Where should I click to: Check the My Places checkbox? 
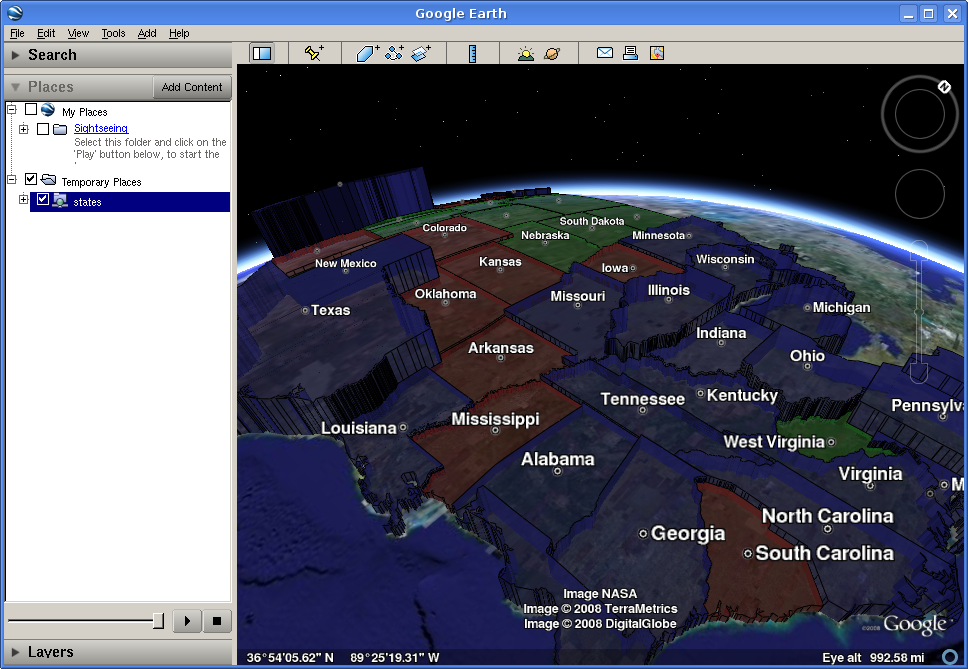tap(31, 110)
